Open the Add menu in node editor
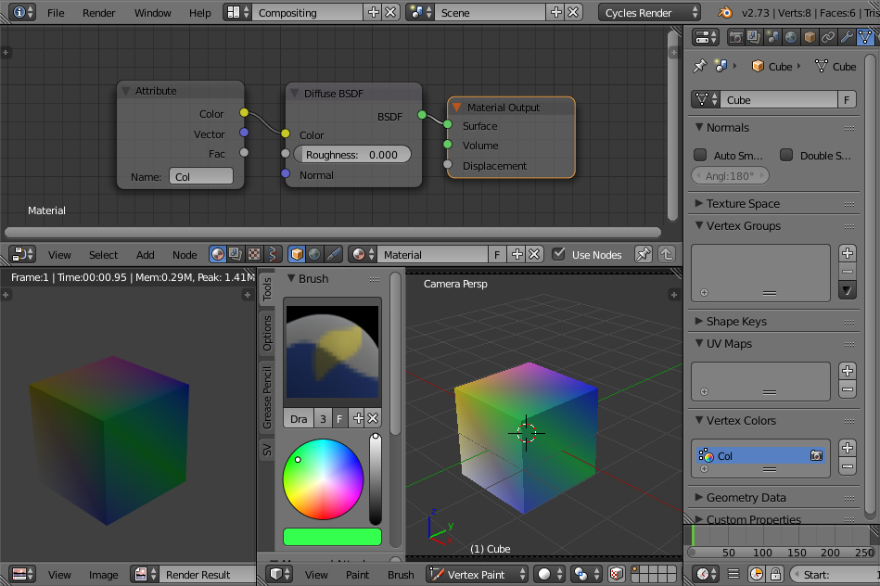880x586 pixels. [145, 255]
